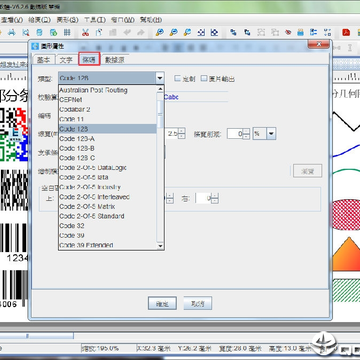Choose CEPNet barcode type

click(107, 100)
